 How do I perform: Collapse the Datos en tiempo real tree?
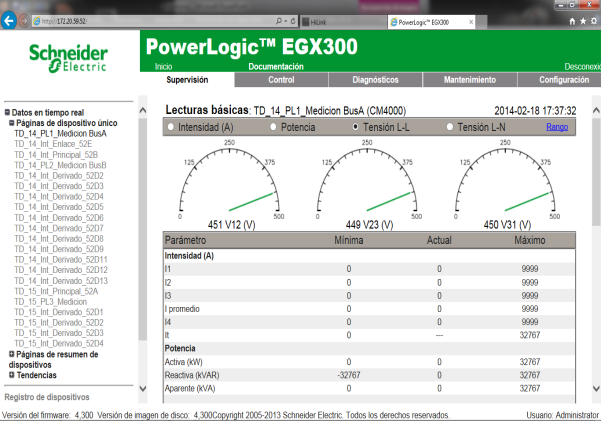click(x=7, y=113)
